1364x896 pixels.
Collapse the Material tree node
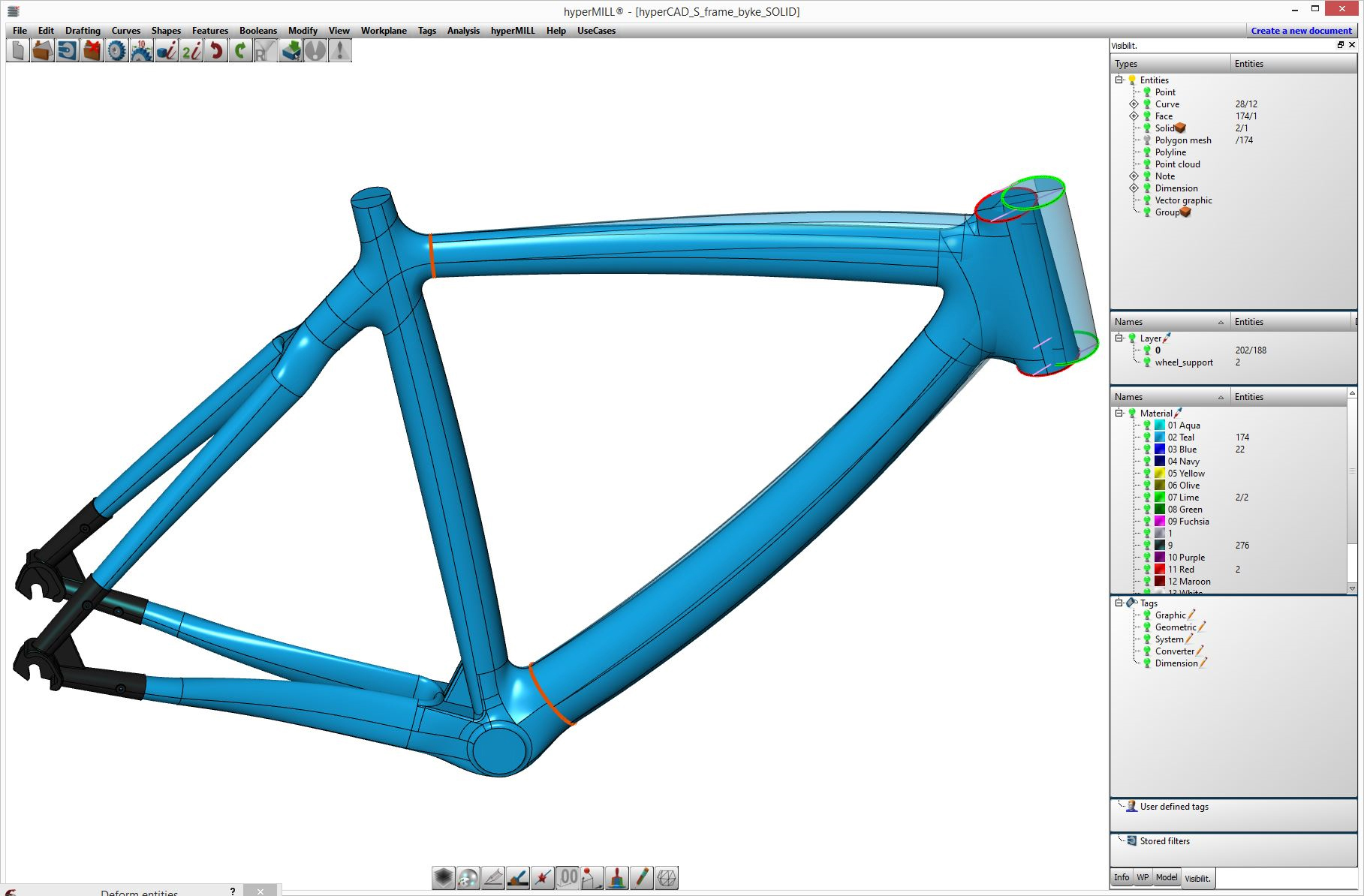coord(1119,413)
